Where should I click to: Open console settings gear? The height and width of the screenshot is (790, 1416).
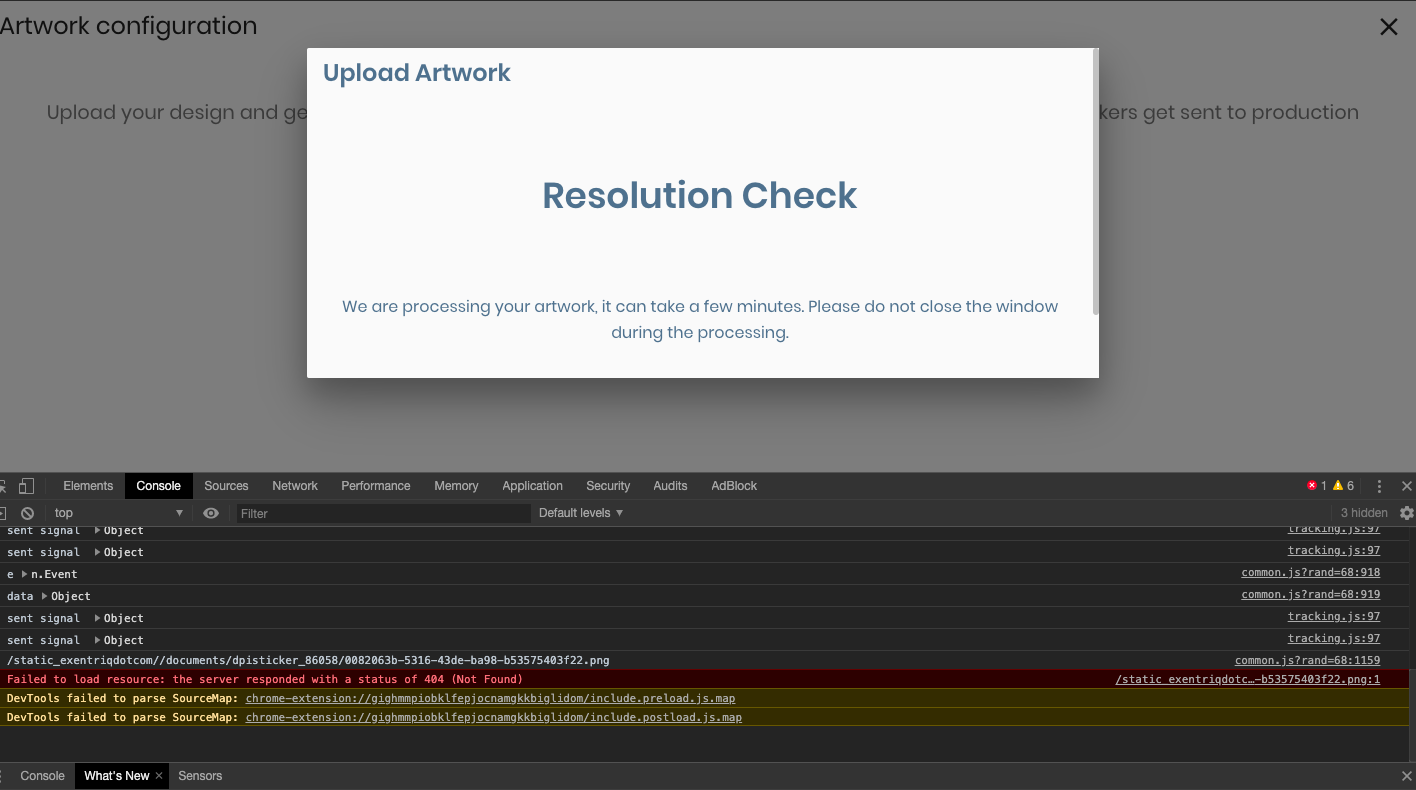[1406, 513]
